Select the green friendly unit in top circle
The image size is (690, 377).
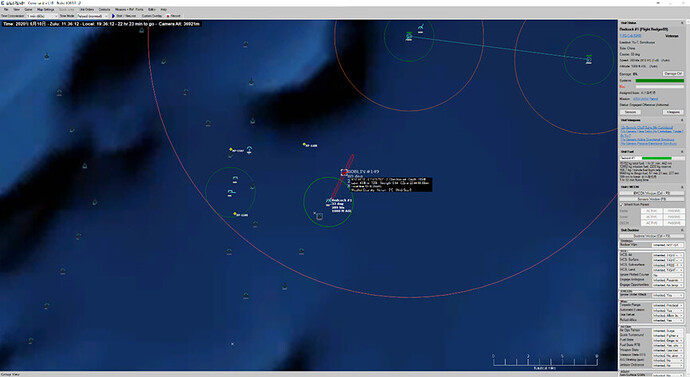(x=409, y=36)
